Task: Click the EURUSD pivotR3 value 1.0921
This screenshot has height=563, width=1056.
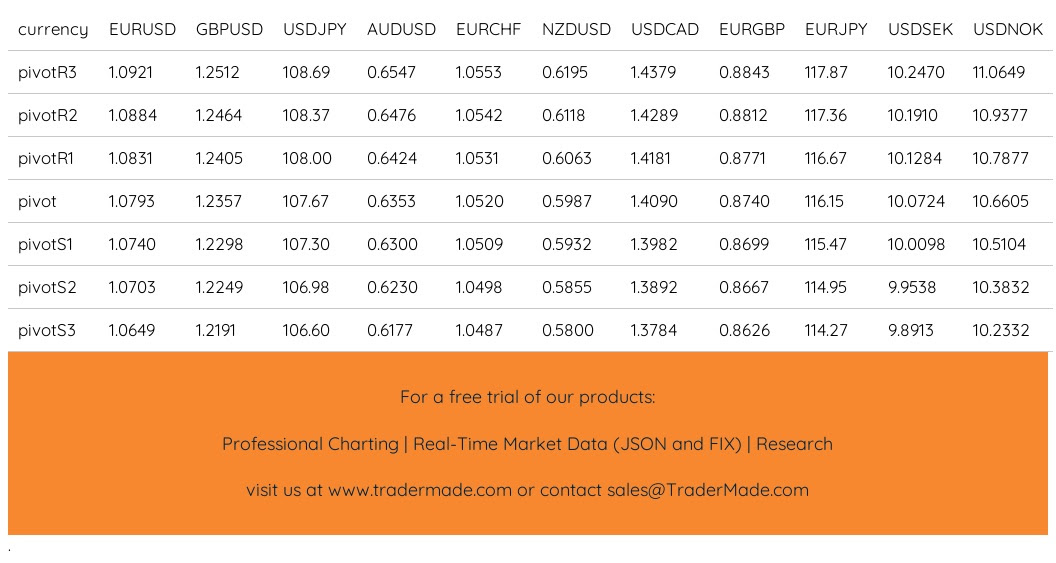Action: click(x=131, y=72)
